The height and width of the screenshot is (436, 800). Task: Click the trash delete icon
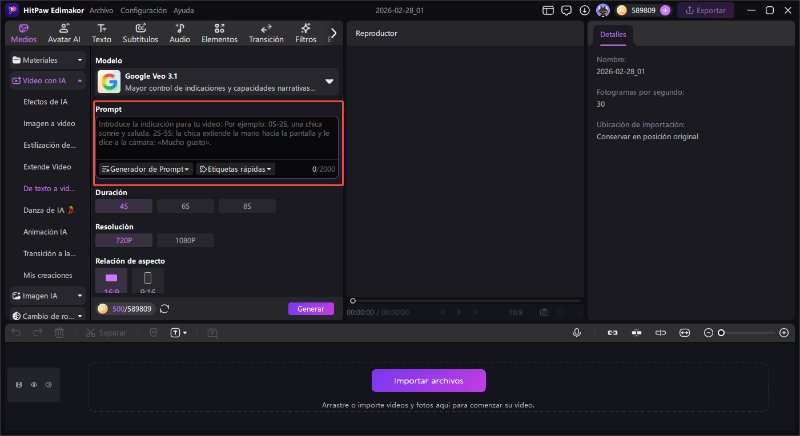(59, 333)
